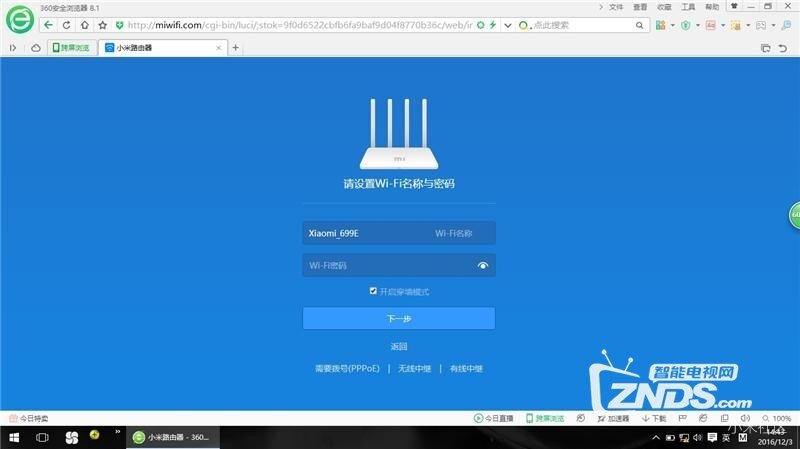Screen dimensions: 800x449
Task: Toggle password visibility eye icon
Action: [483, 265]
